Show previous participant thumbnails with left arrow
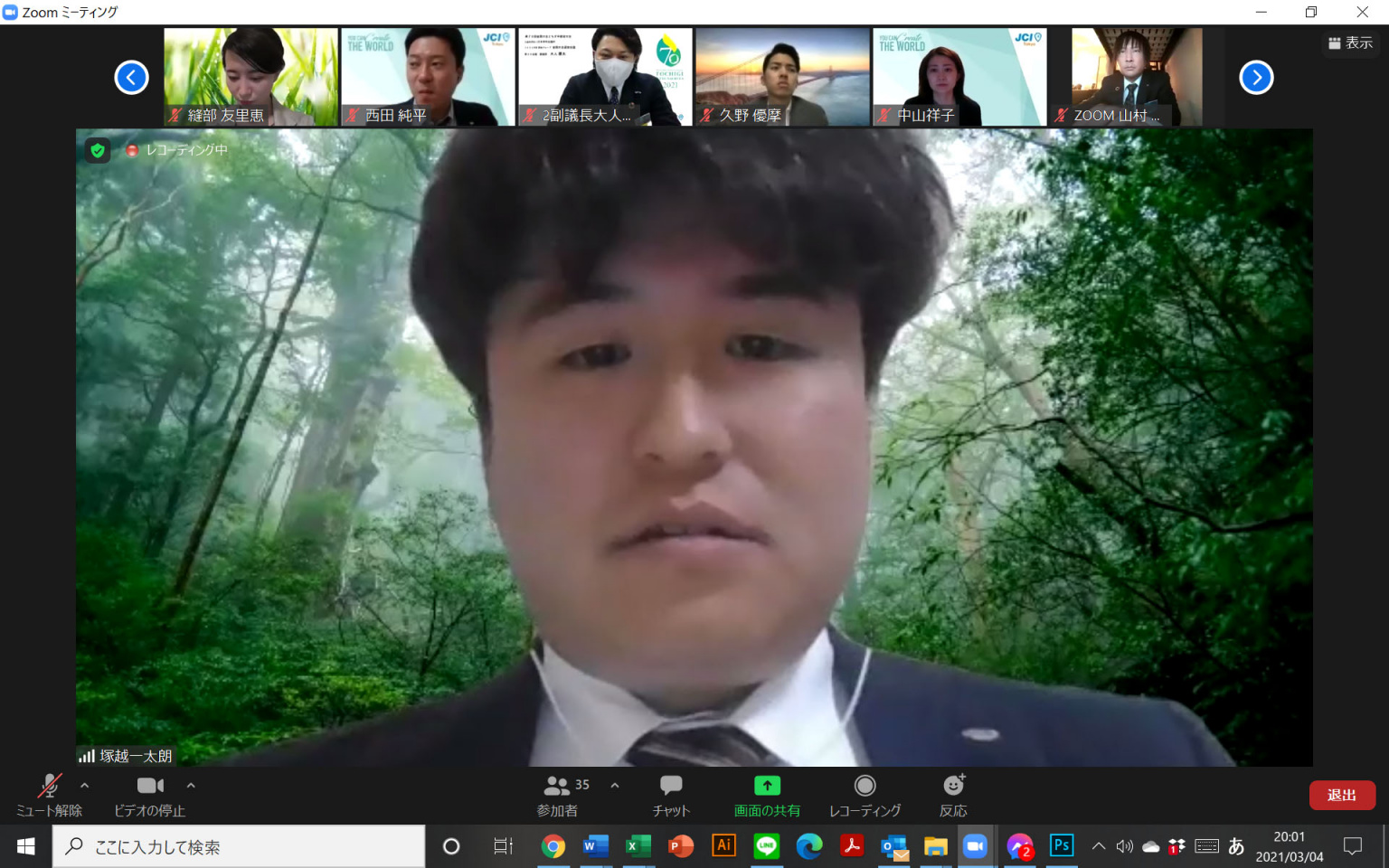Viewport: 1389px width, 868px height. click(131, 78)
